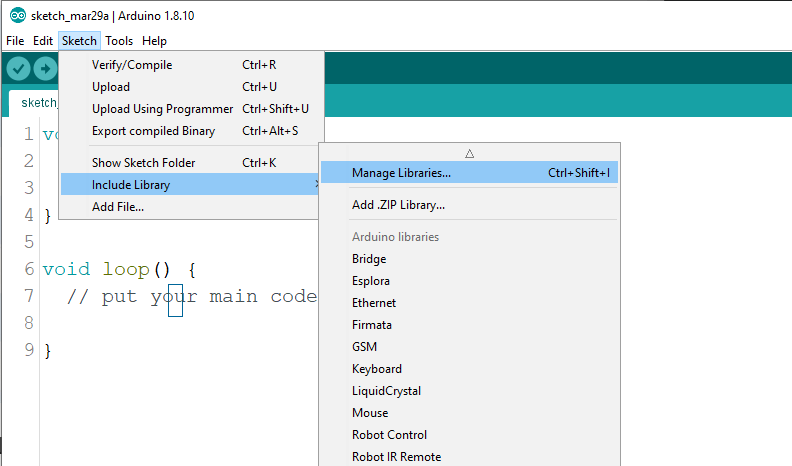Close the open Sketch menu
The width and height of the screenshot is (792, 466).
[79, 41]
